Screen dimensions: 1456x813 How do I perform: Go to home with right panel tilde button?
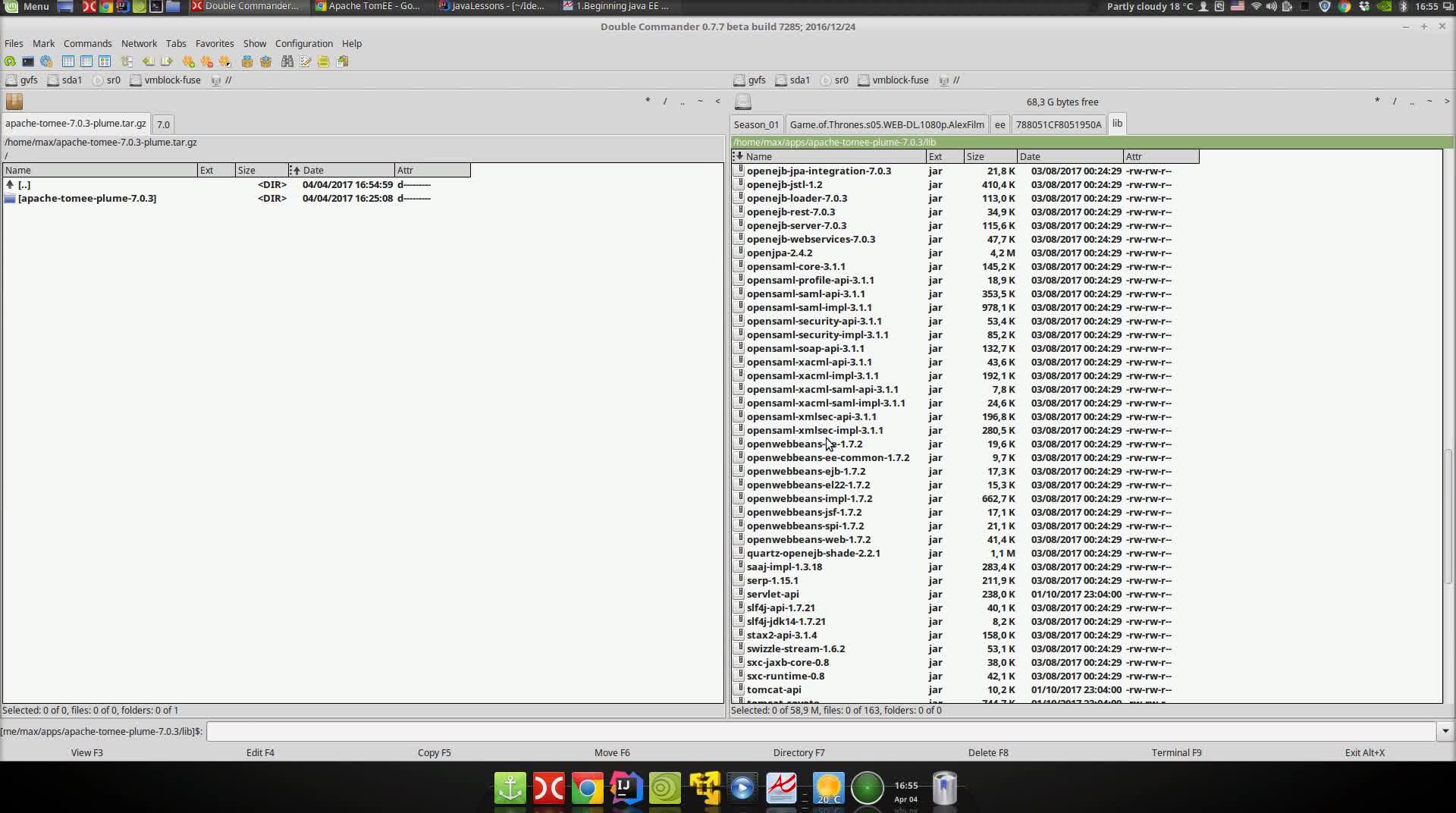(1429, 101)
